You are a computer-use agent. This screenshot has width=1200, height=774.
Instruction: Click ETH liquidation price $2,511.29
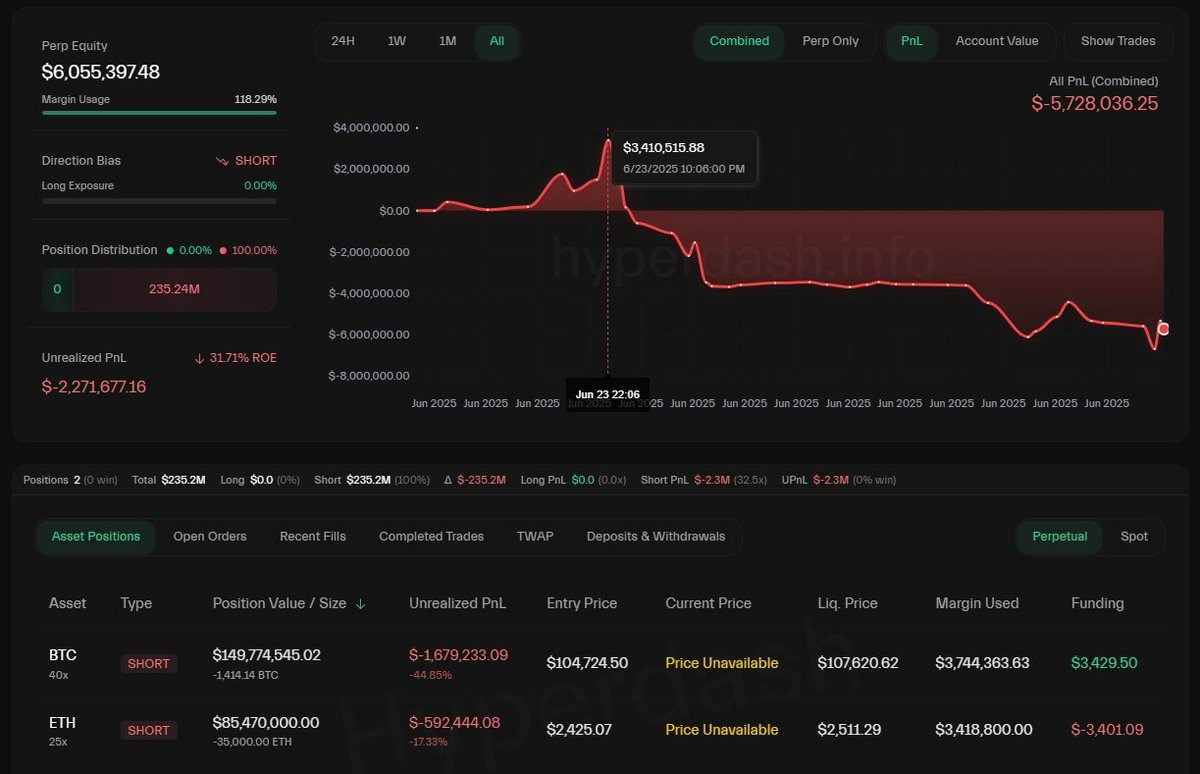[849, 730]
